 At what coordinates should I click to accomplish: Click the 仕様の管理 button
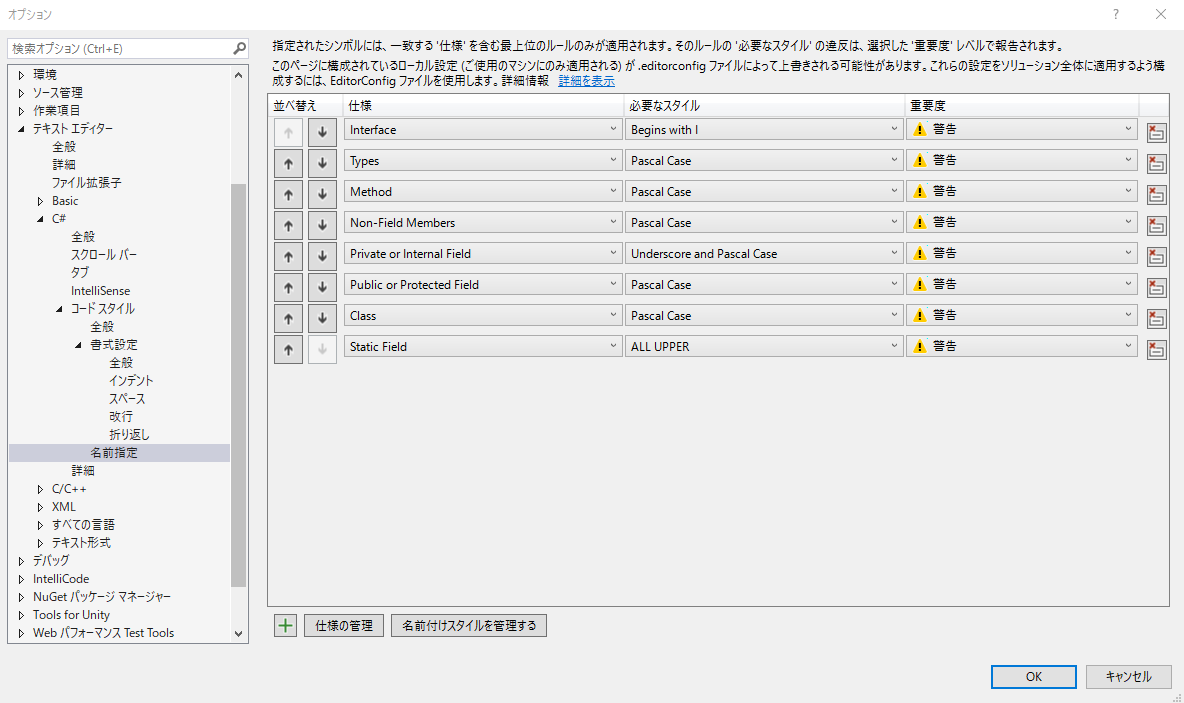[x=344, y=625]
